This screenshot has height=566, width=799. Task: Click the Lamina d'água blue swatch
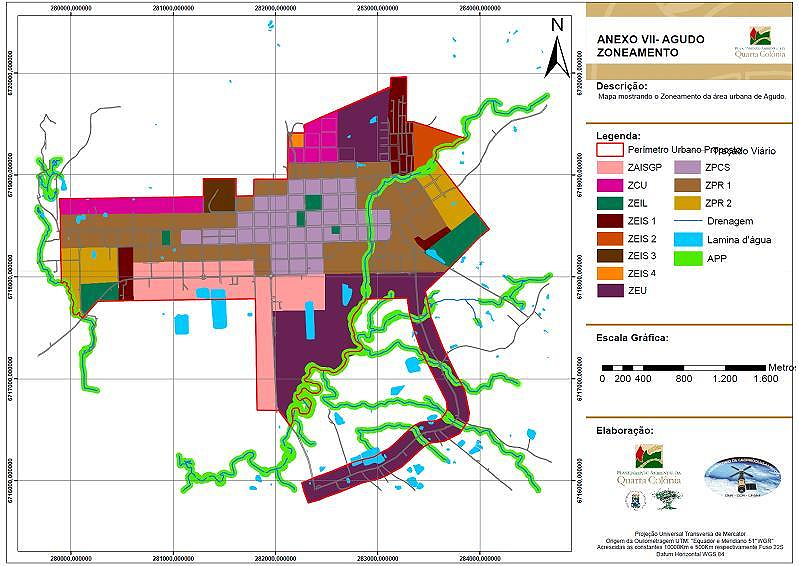(688, 238)
